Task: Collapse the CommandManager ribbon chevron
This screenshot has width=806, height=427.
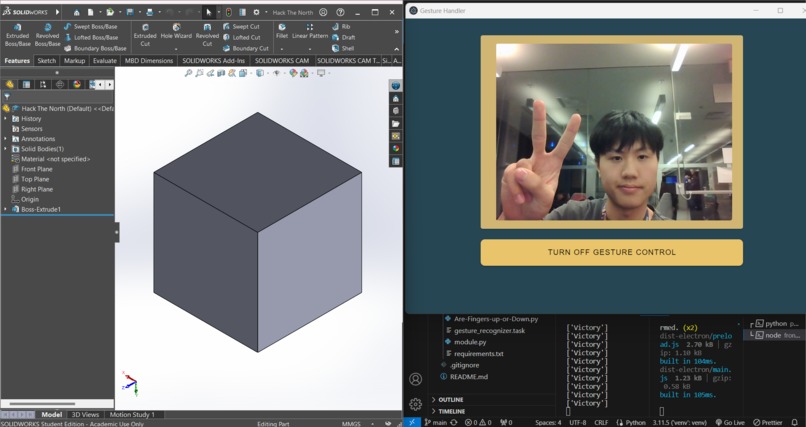Action: click(x=396, y=49)
